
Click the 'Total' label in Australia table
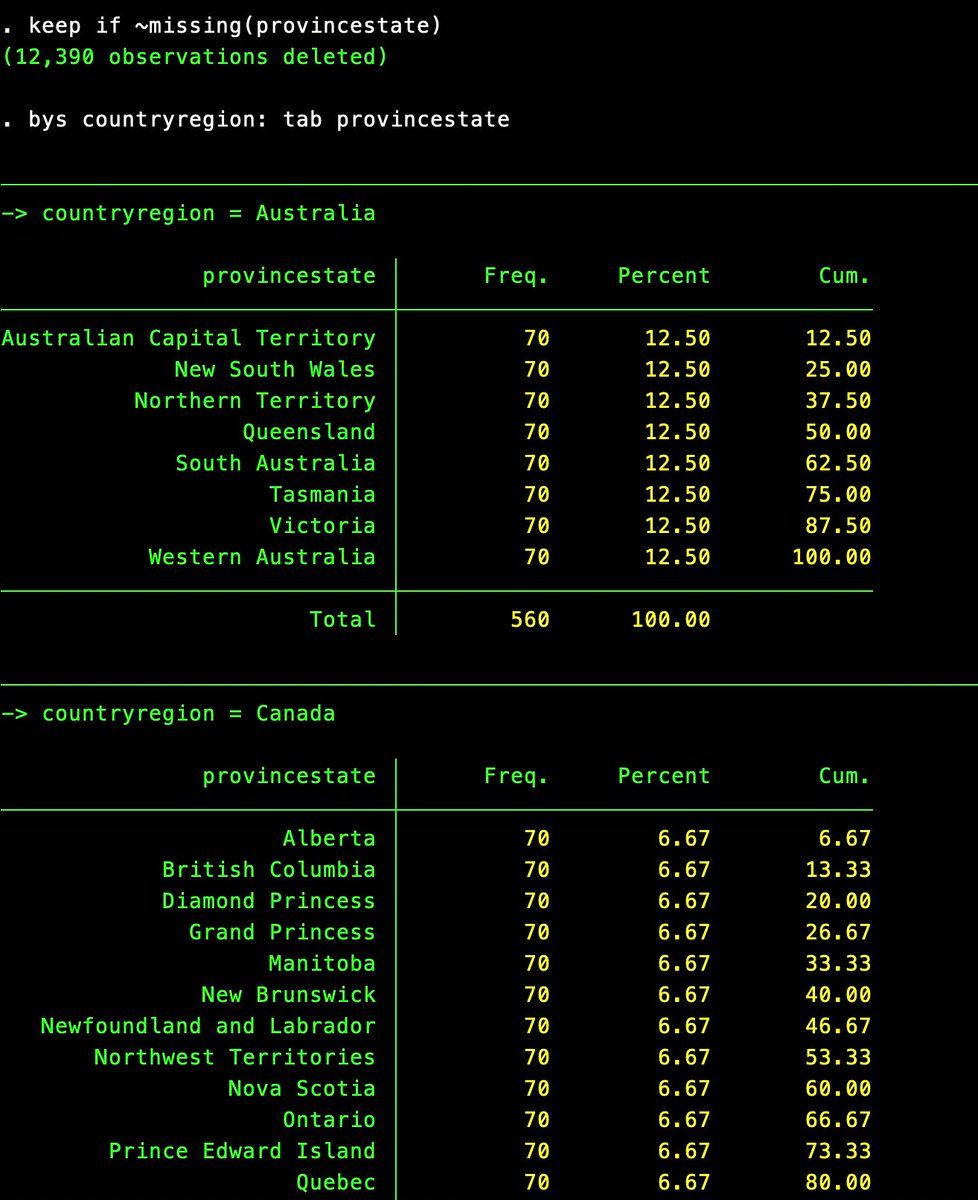[x=342, y=620]
